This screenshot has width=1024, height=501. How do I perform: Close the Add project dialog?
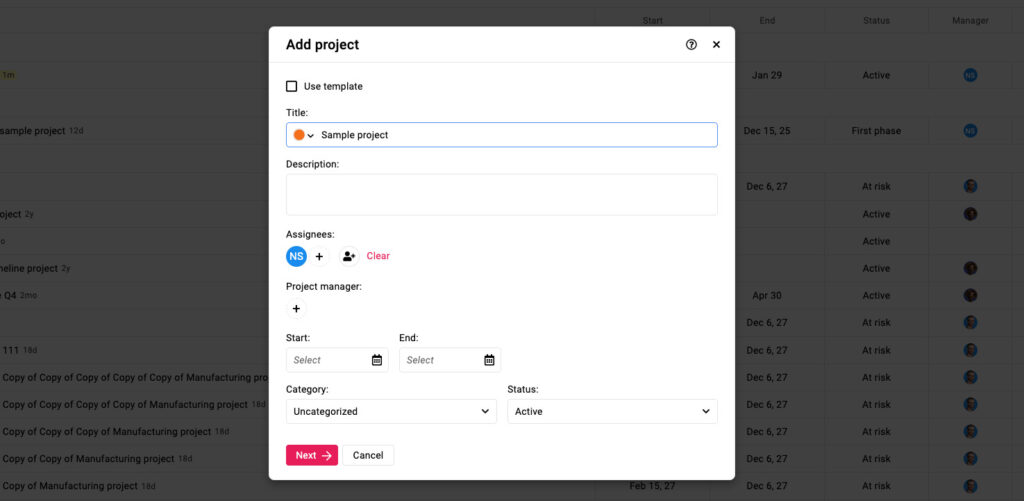click(716, 44)
